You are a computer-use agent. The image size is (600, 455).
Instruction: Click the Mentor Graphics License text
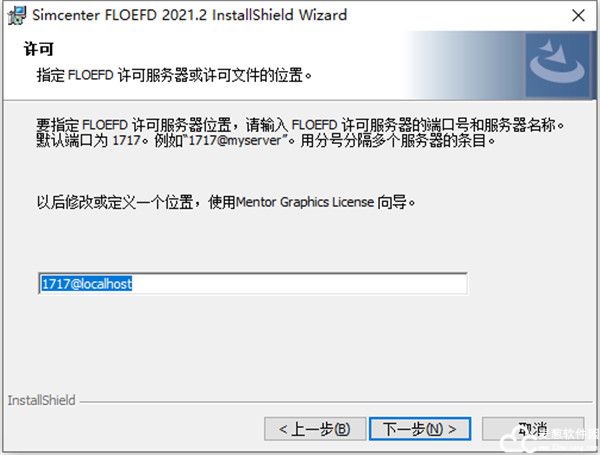(x=305, y=202)
